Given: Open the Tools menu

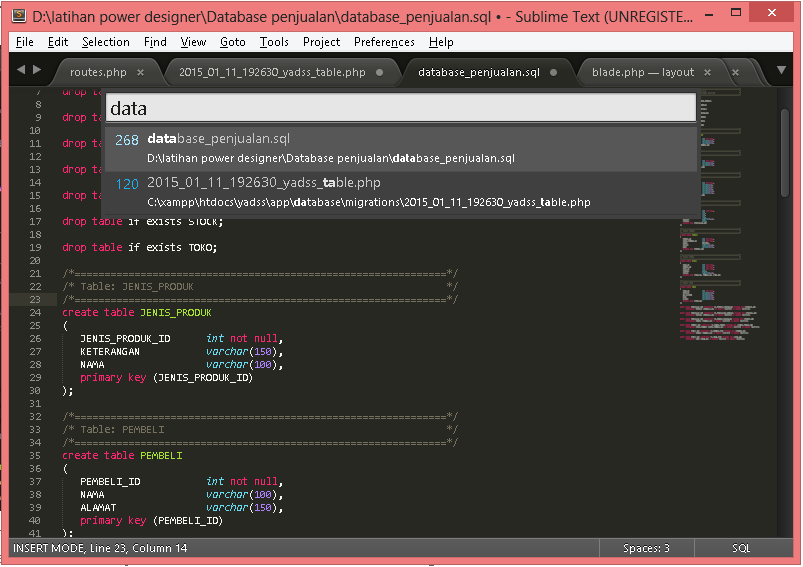Looking at the screenshot, I should [274, 42].
